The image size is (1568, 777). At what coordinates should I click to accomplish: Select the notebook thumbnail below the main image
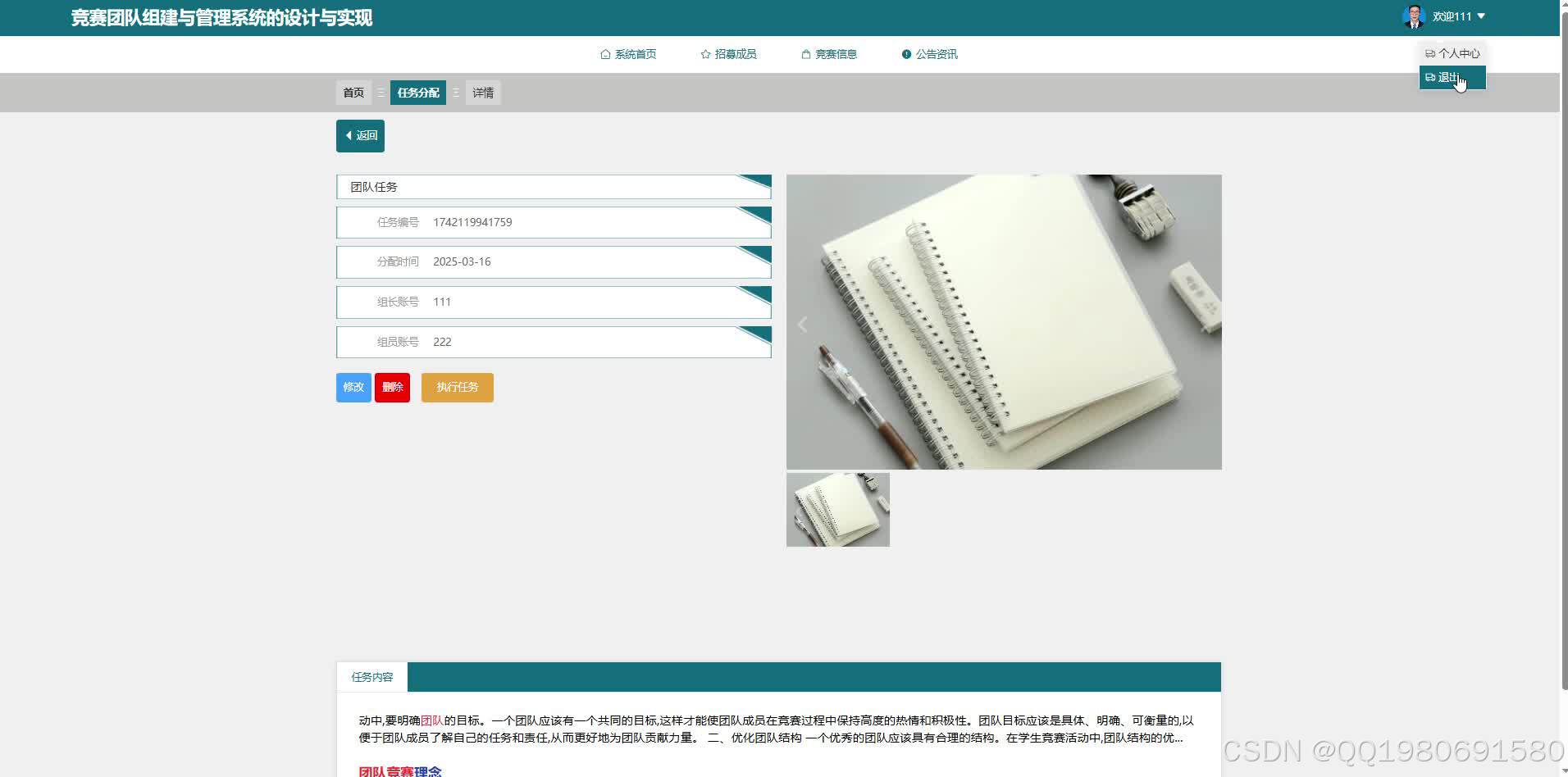(837, 509)
